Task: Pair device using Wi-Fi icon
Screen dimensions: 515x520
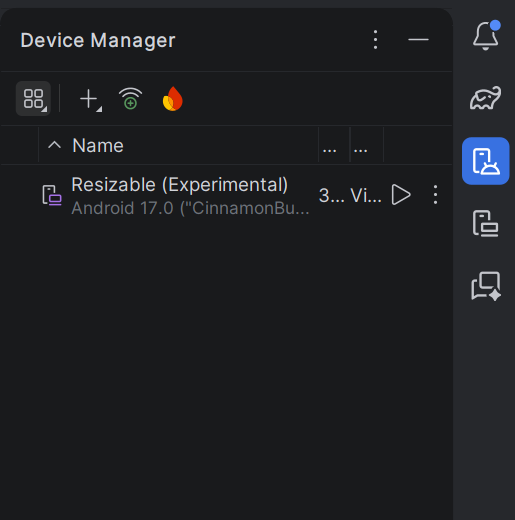Action: tap(130, 99)
